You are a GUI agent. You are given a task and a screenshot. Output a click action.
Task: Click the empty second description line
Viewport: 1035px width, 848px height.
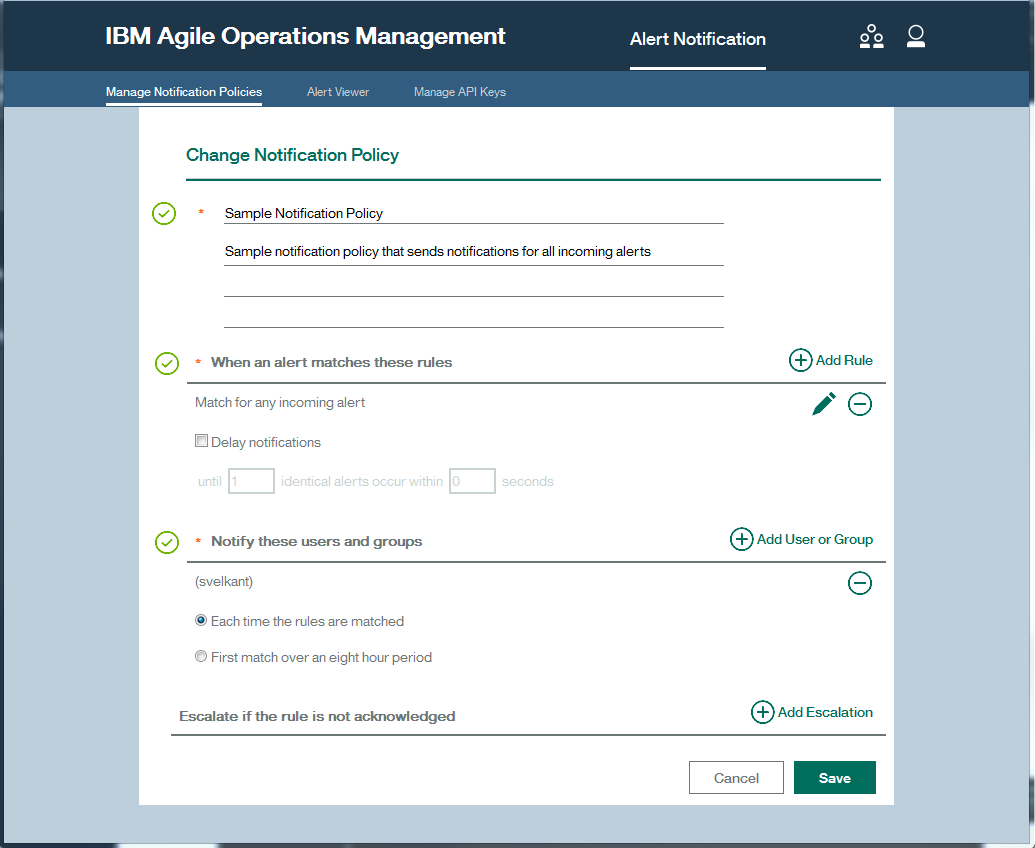(473, 284)
